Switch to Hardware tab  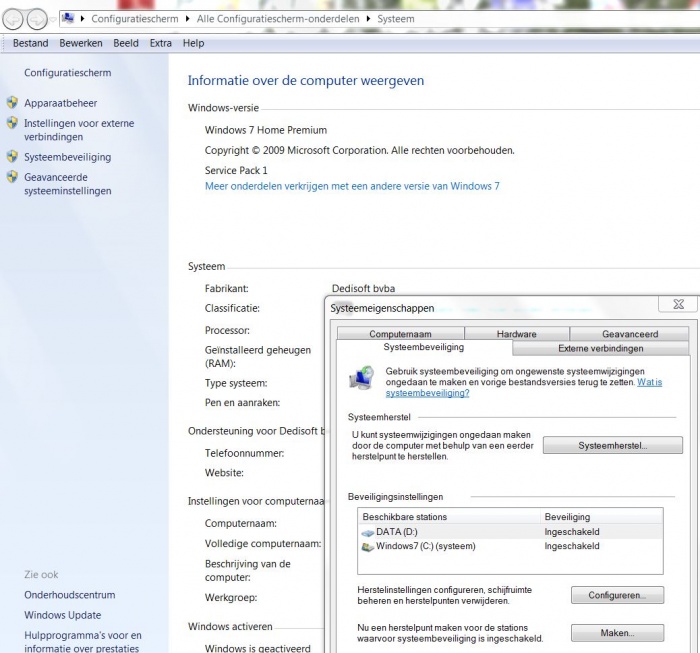517,334
